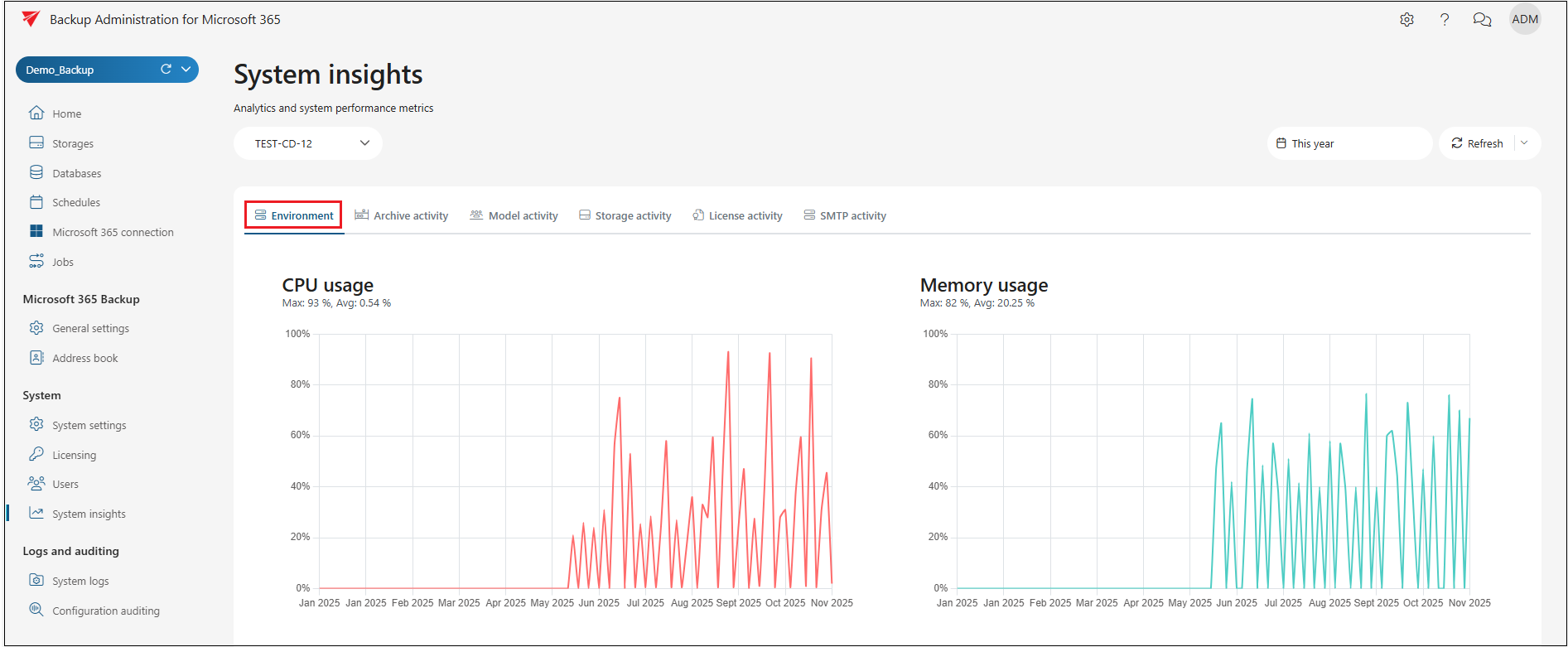Open the chat feedback icon
Image resolution: width=1568 pixels, height=647 pixels.
[x=1482, y=20]
